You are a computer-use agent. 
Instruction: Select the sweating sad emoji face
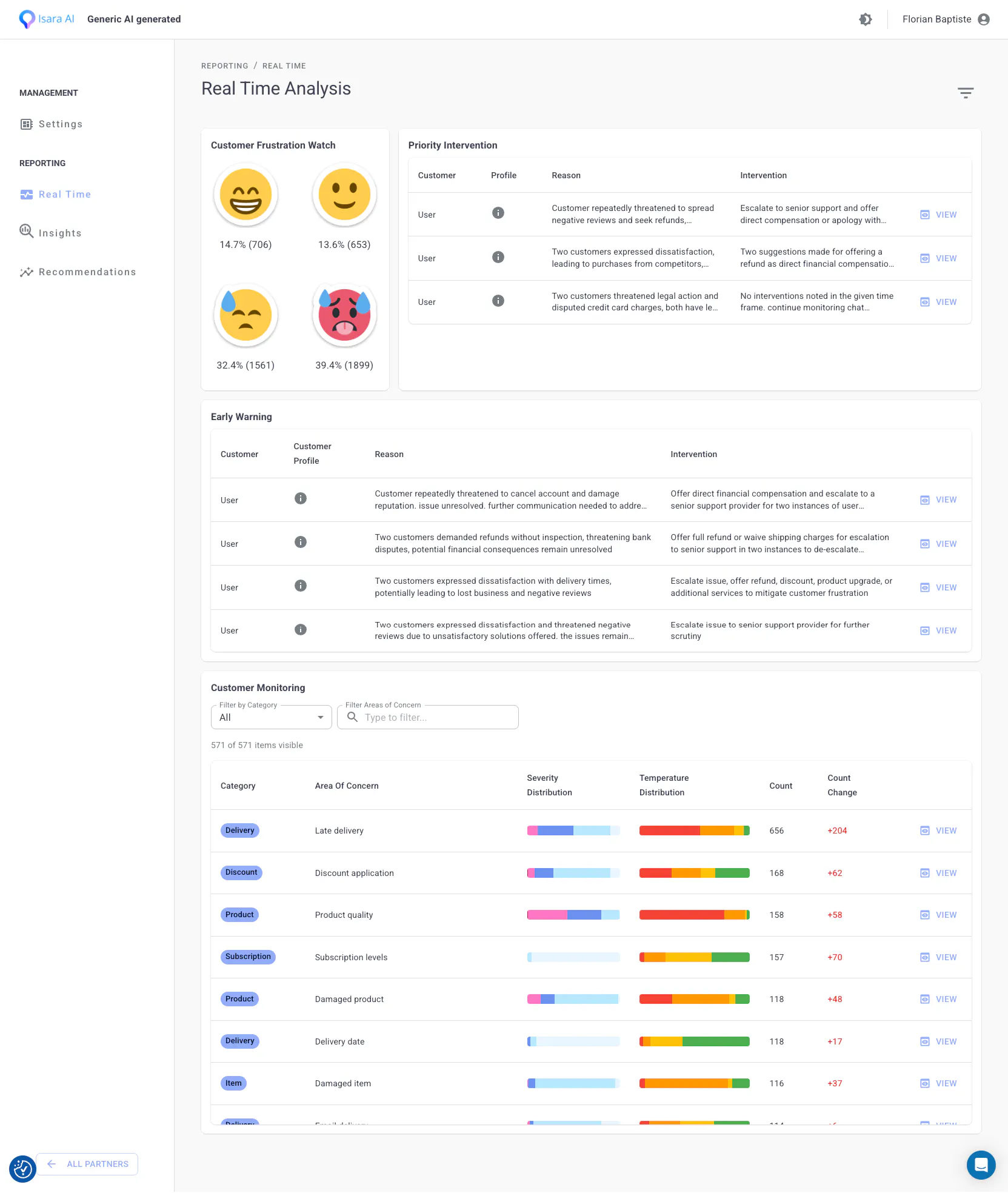(245, 315)
